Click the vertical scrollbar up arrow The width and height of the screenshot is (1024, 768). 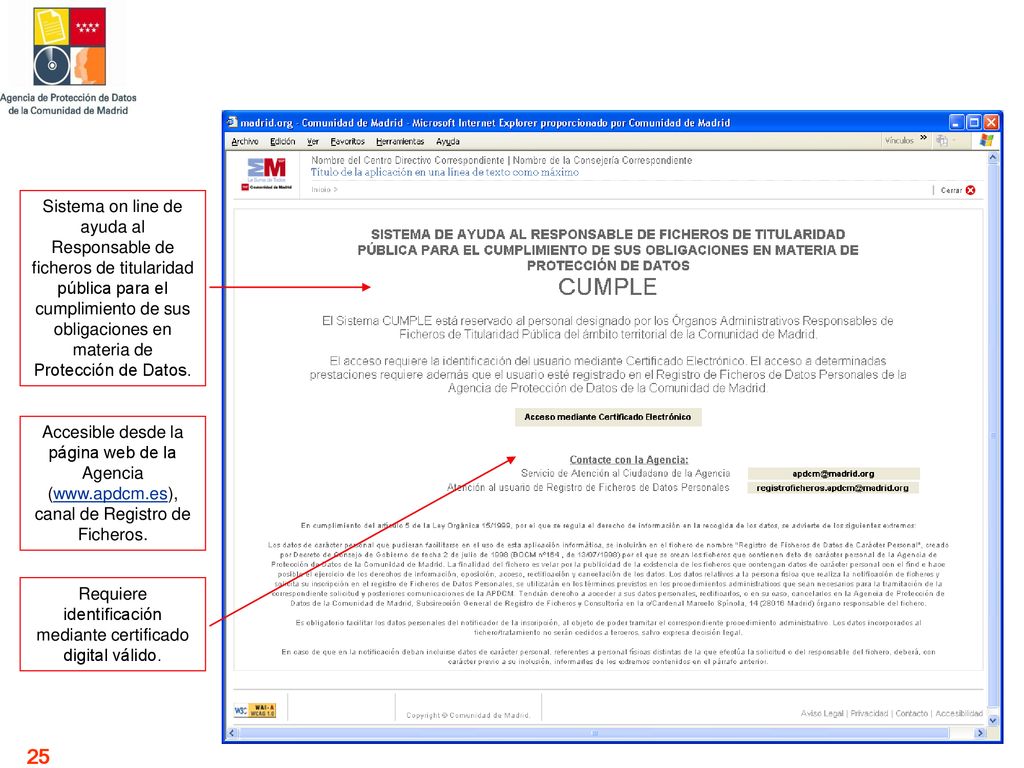(x=993, y=157)
